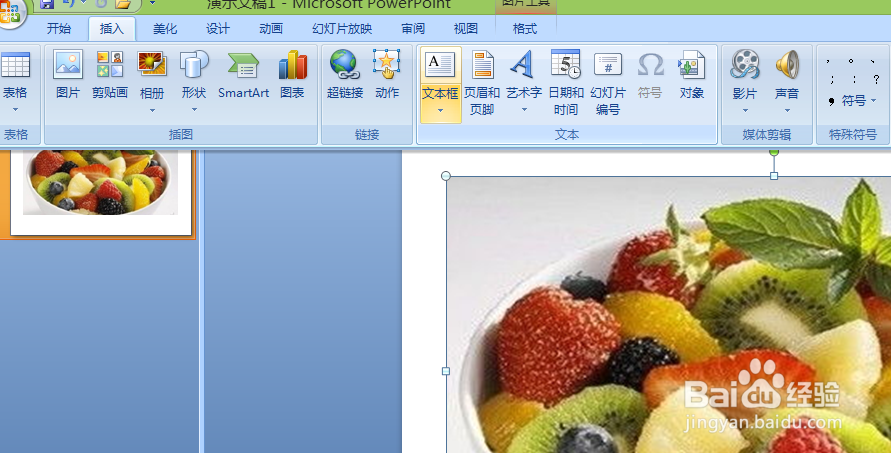Select the 插入 ribbon tab
The width and height of the screenshot is (891, 453).
click(x=111, y=29)
